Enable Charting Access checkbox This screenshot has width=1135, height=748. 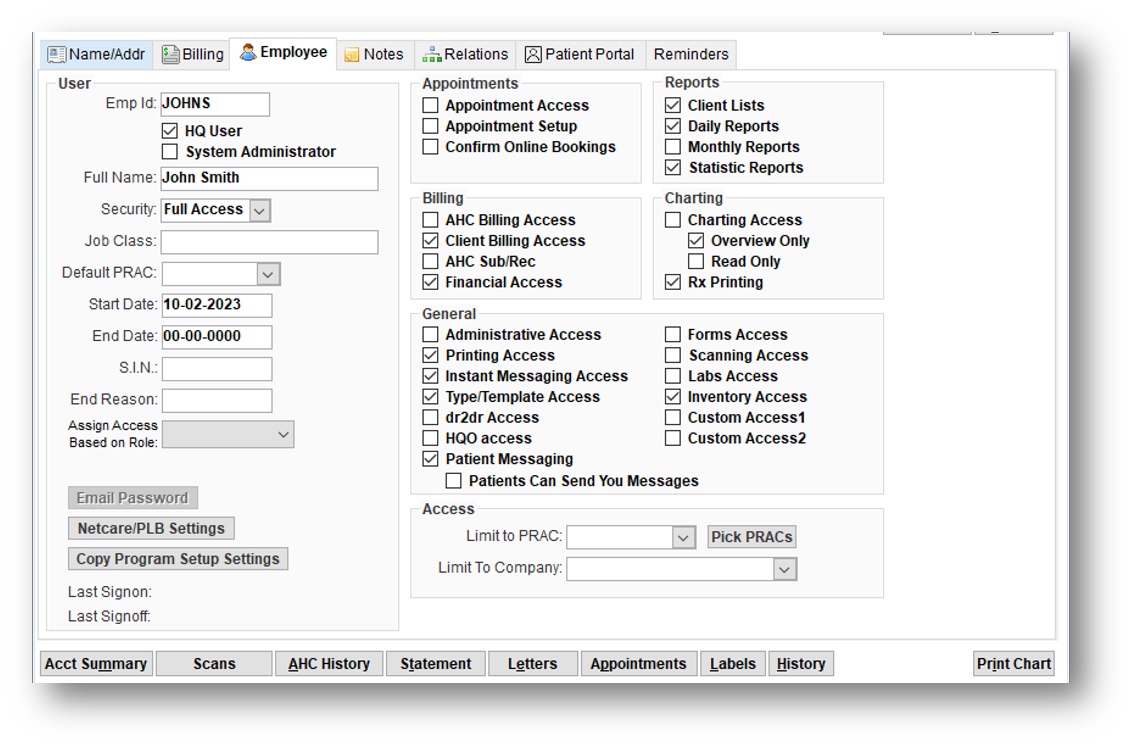673,219
